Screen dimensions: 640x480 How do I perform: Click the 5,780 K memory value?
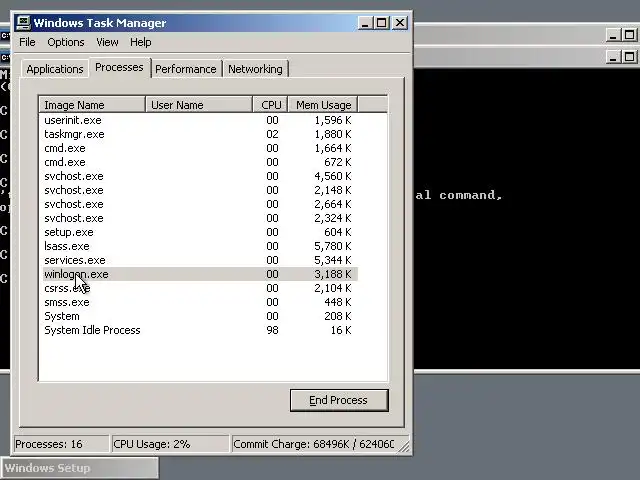point(332,246)
